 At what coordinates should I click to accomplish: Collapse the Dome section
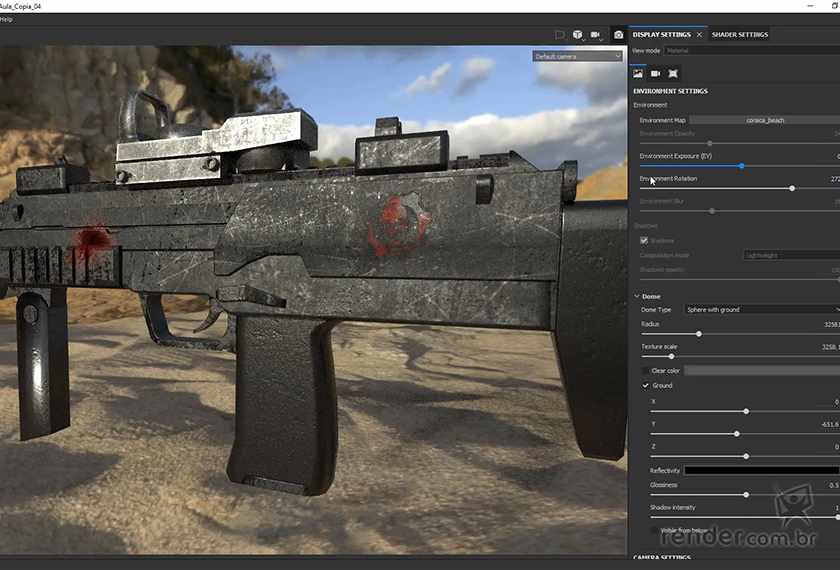click(637, 297)
